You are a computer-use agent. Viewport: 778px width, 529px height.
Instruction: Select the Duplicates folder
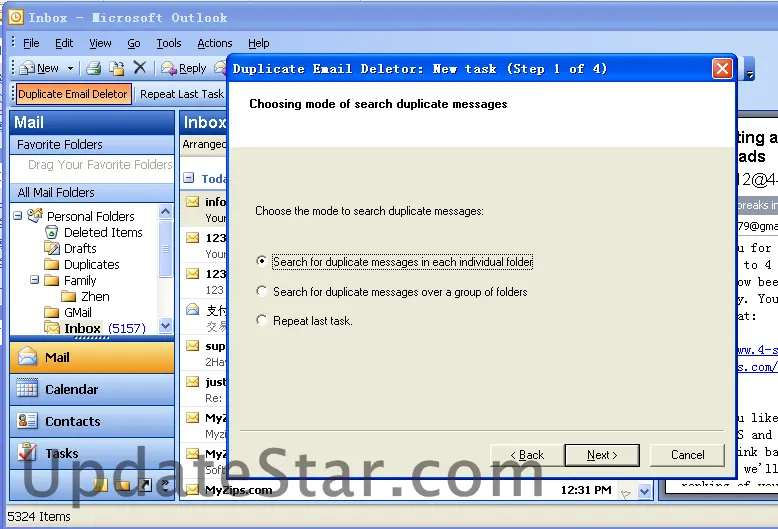91,264
